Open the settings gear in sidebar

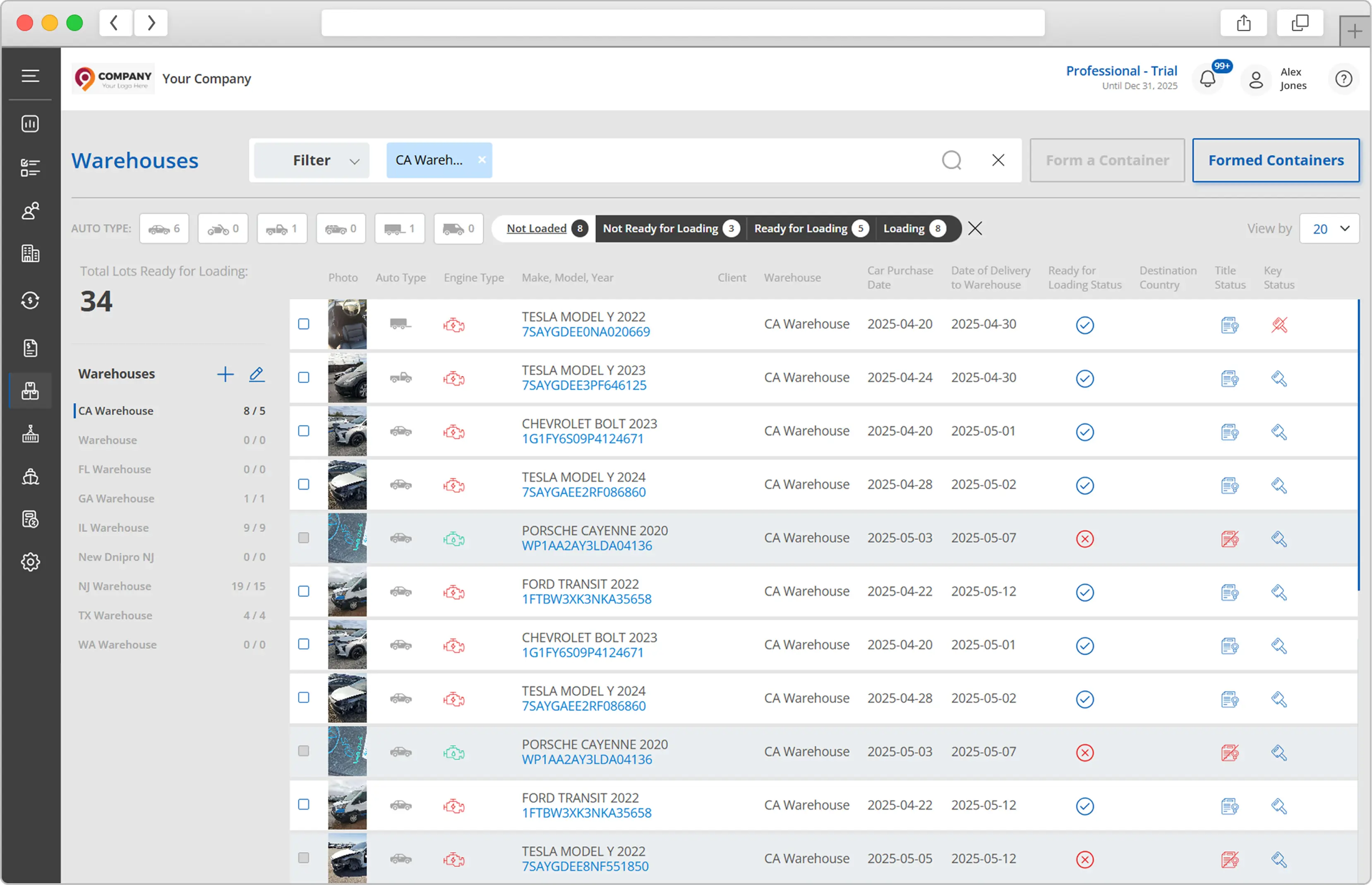tap(31, 562)
